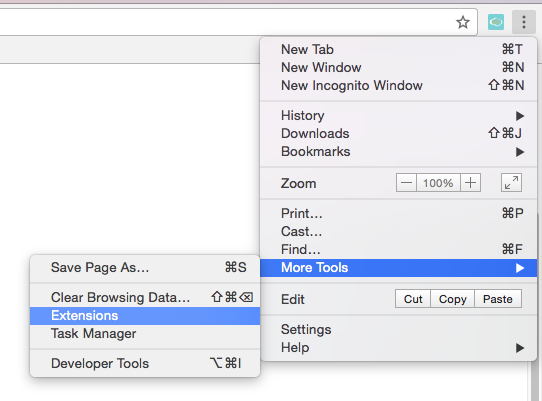This screenshot has width=542, height=401.
Task: Click the Copy button
Action: [452, 299]
